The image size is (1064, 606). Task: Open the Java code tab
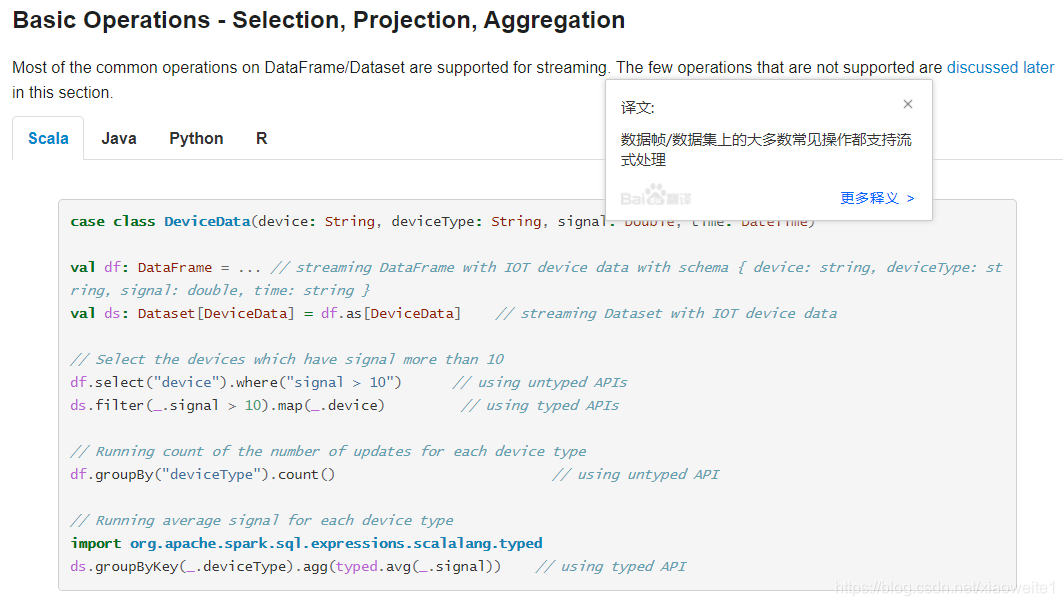click(x=119, y=139)
